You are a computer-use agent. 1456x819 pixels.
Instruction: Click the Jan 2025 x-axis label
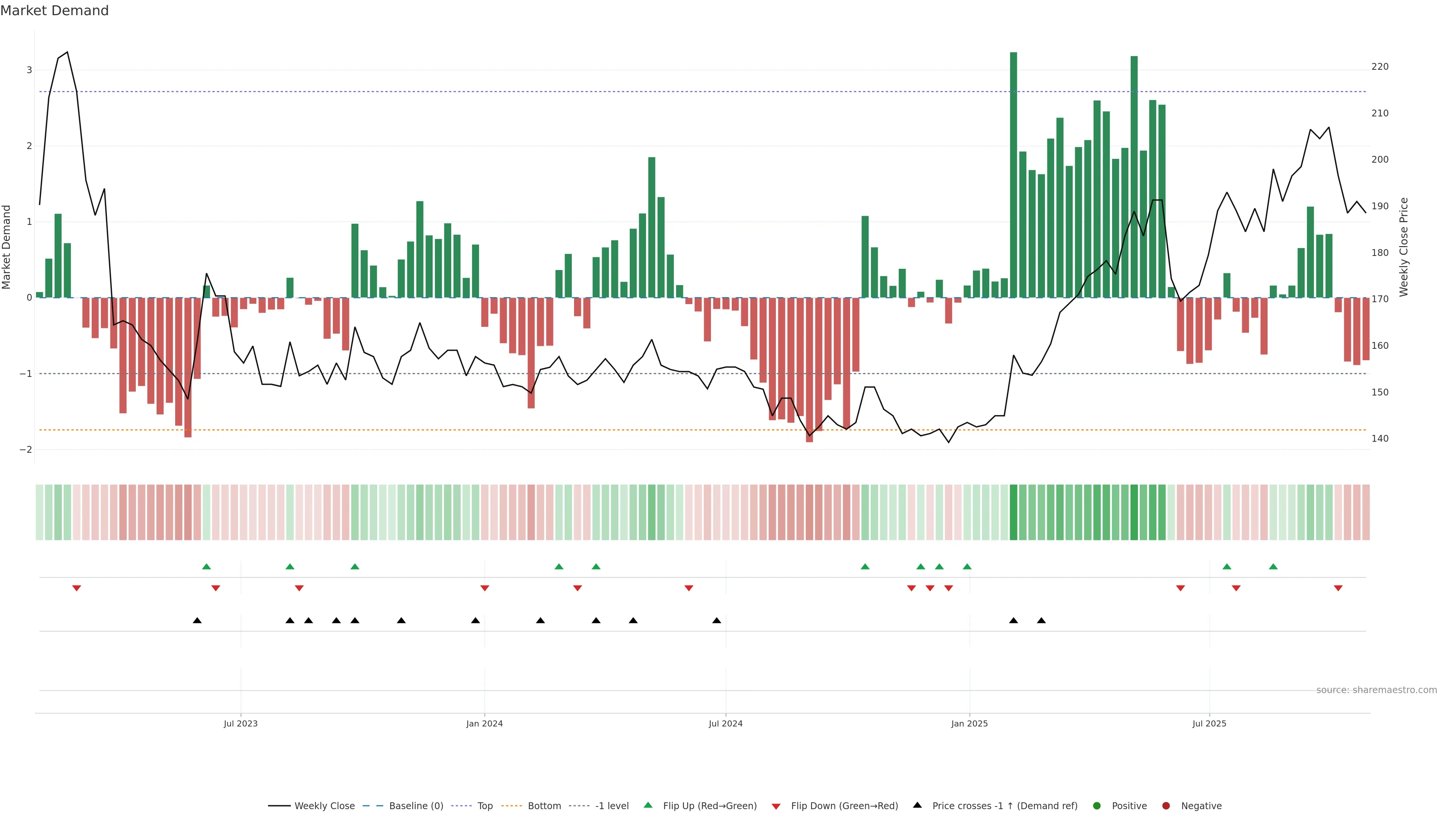pyautogui.click(x=970, y=723)
